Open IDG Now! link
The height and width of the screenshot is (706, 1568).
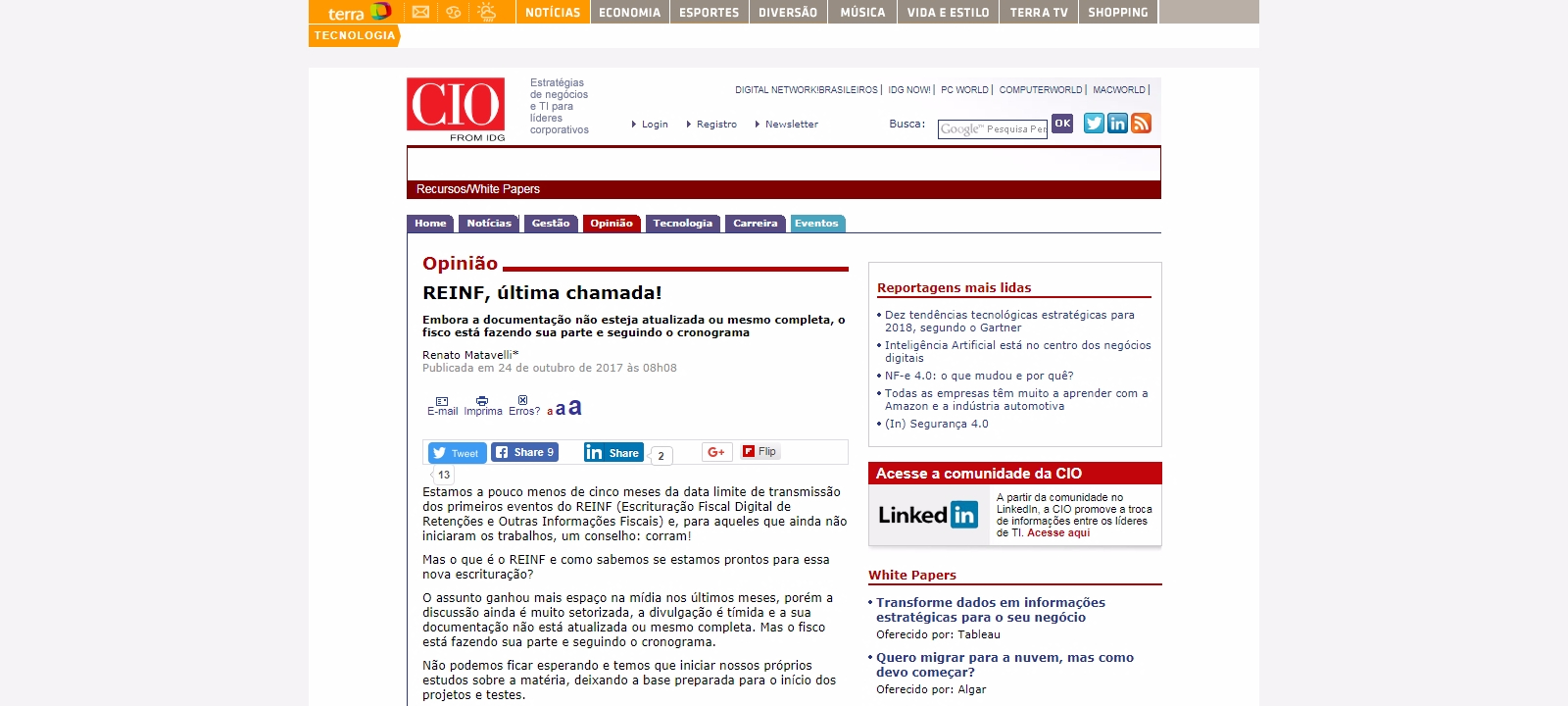[x=909, y=90]
